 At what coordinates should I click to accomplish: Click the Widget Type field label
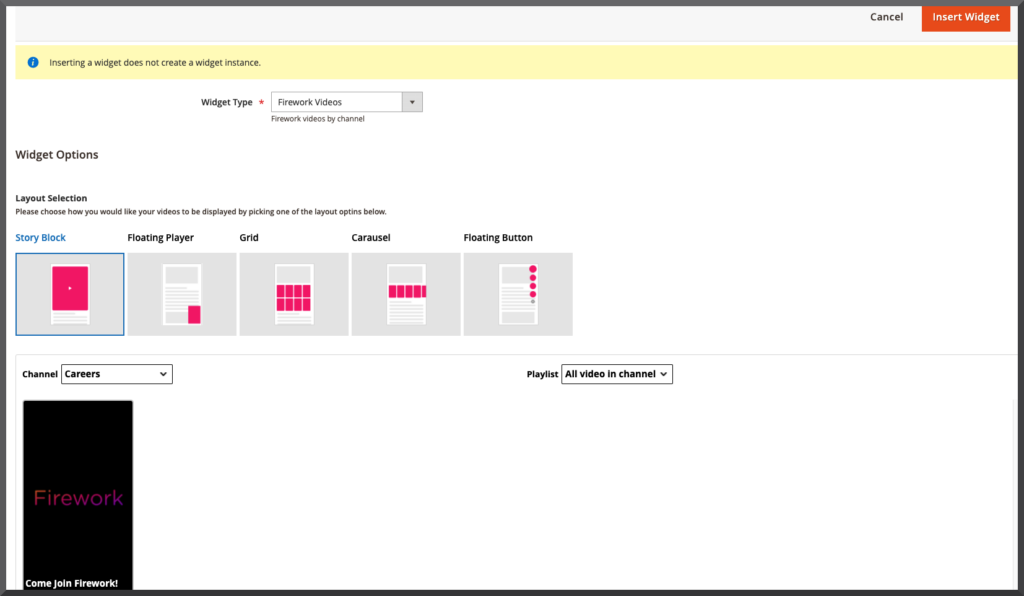click(x=227, y=102)
